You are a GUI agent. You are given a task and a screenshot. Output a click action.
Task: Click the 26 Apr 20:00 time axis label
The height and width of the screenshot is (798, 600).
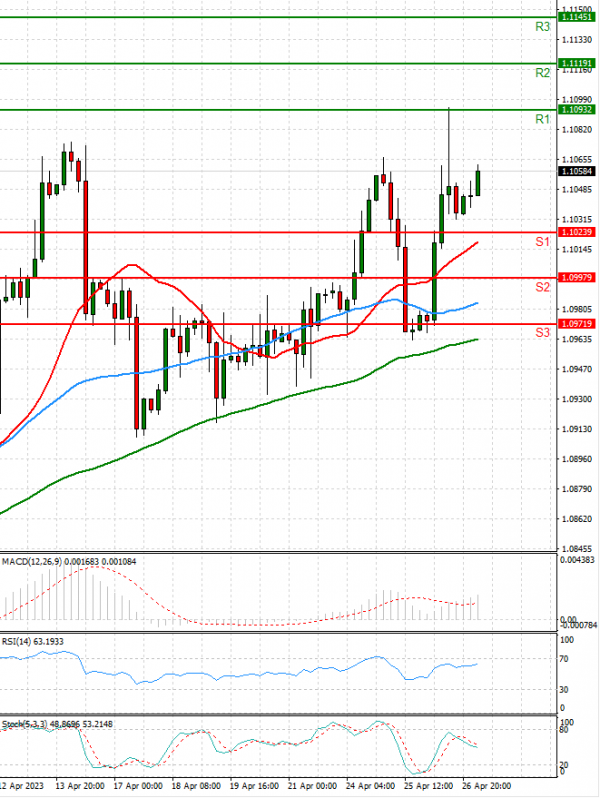click(487, 786)
